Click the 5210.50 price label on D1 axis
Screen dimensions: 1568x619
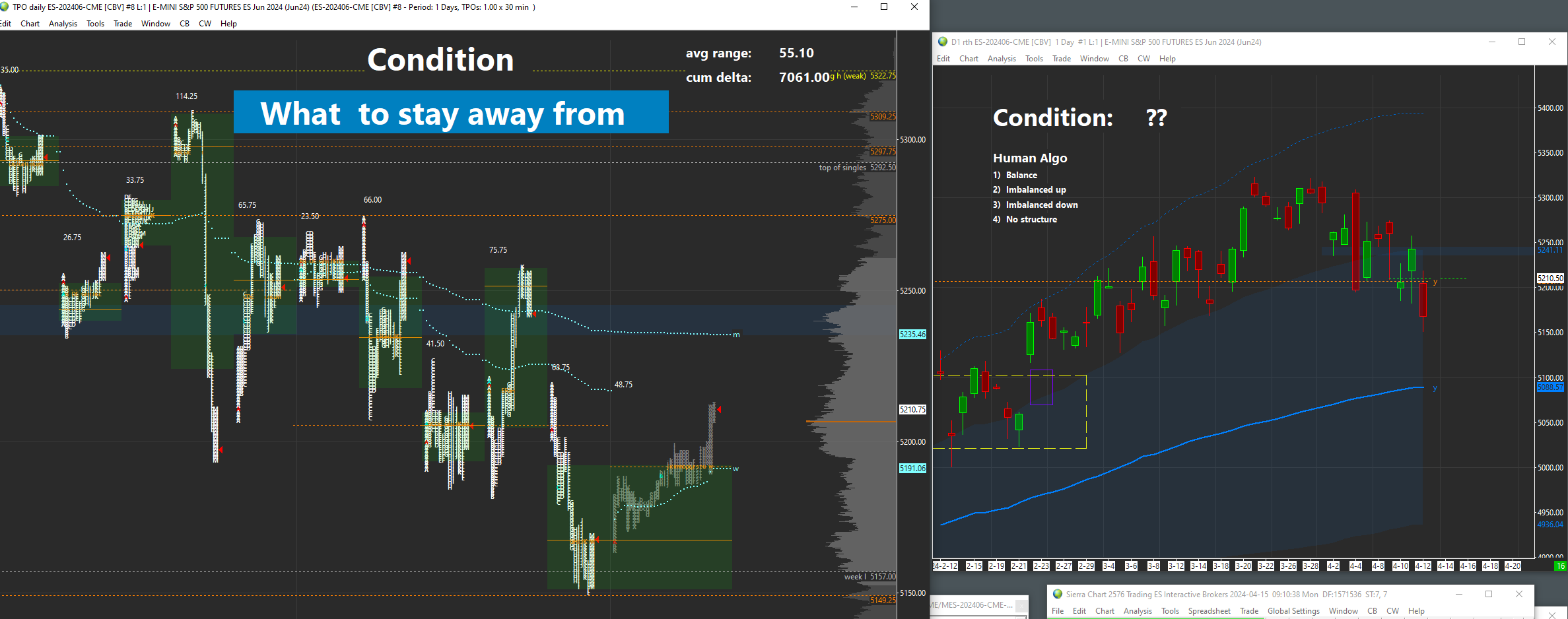(x=1550, y=278)
